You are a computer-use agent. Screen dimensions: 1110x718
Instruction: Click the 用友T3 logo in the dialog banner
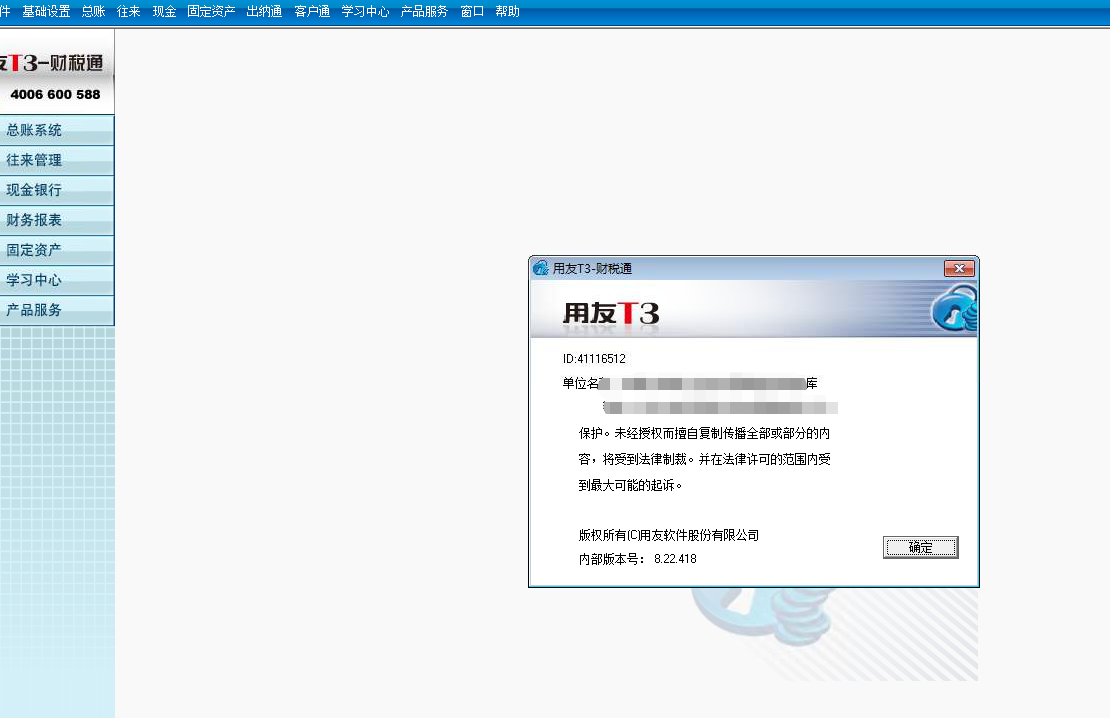pyautogui.click(x=611, y=313)
